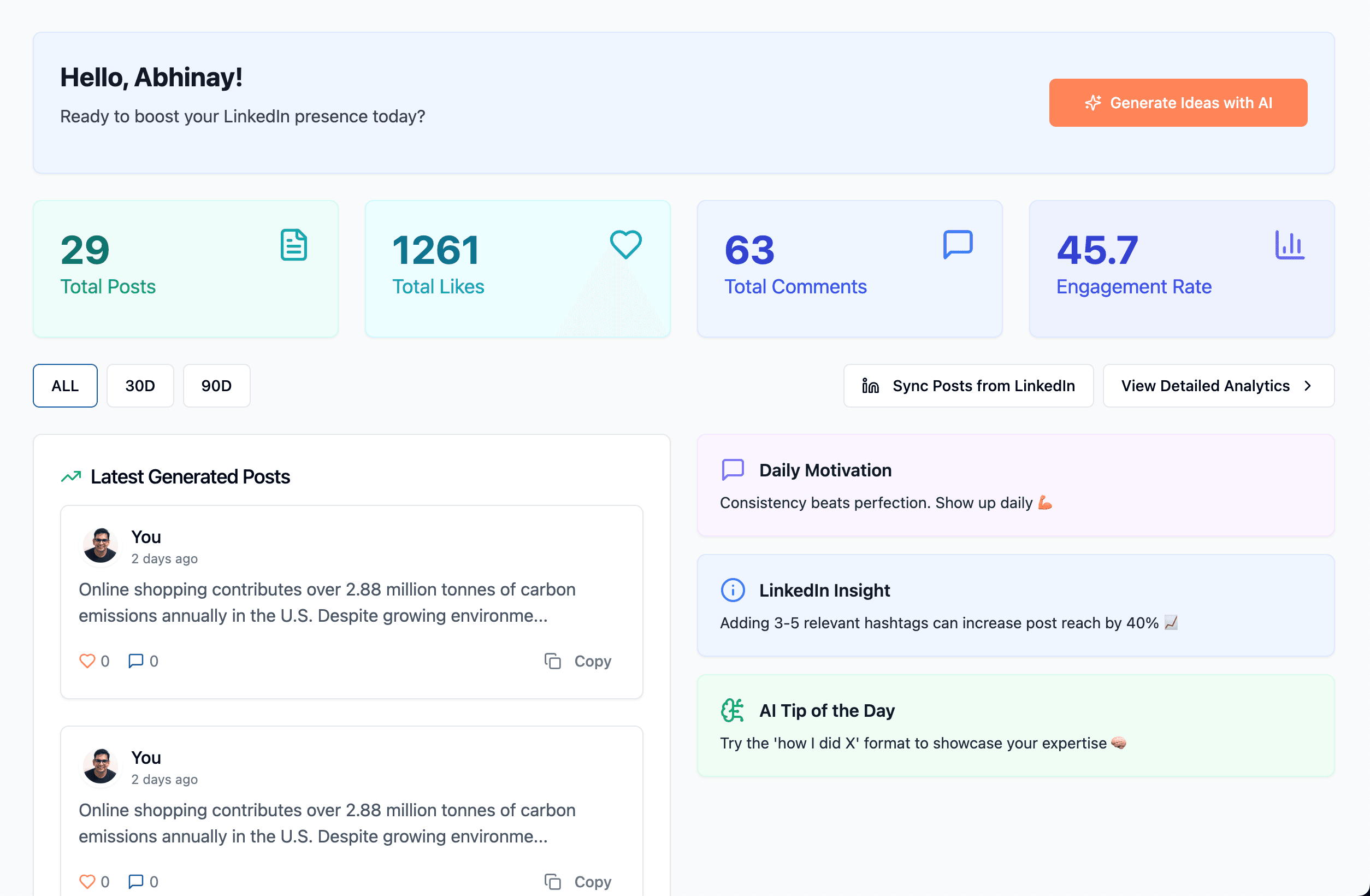Image resolution: width=1370 pixels, height=896 pixels.
Task: Click the Total Posts document icon
Action: (x=293, y=245)
